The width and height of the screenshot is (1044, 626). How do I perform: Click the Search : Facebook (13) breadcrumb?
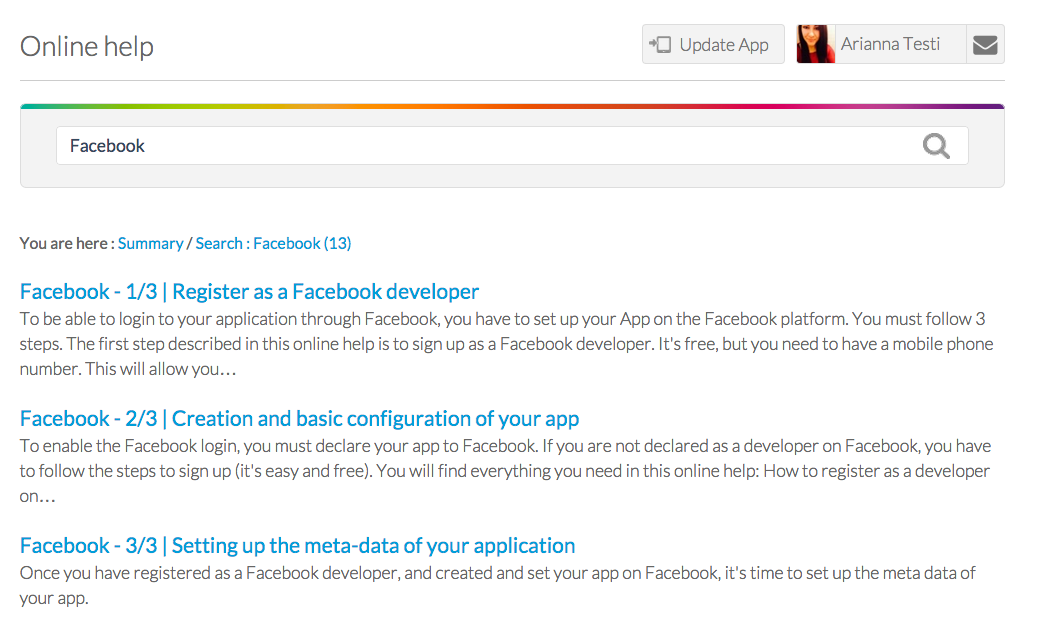click(273, 243)
